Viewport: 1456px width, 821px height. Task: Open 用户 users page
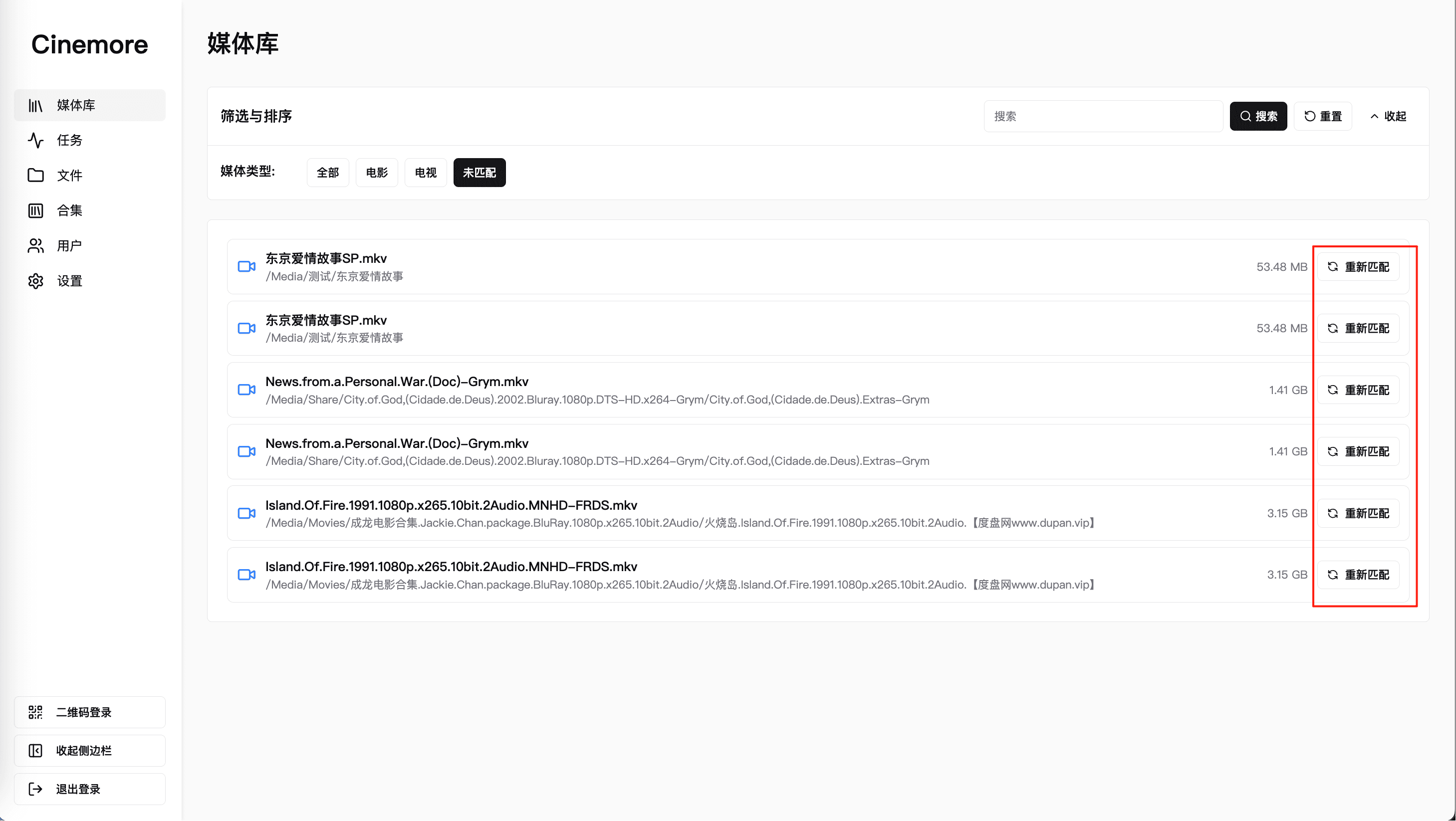click(69, 246)
